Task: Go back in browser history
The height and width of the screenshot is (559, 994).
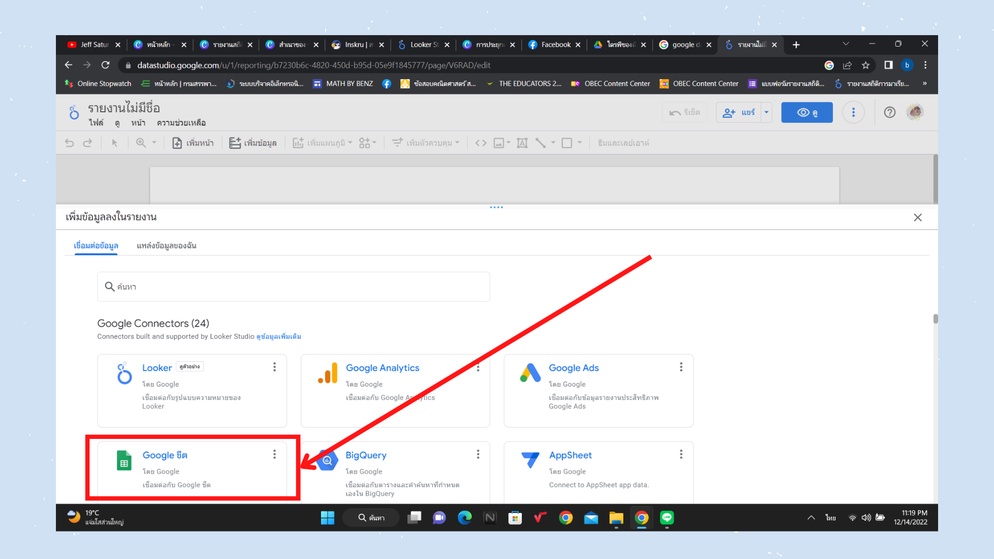Action: click(68, 65)
